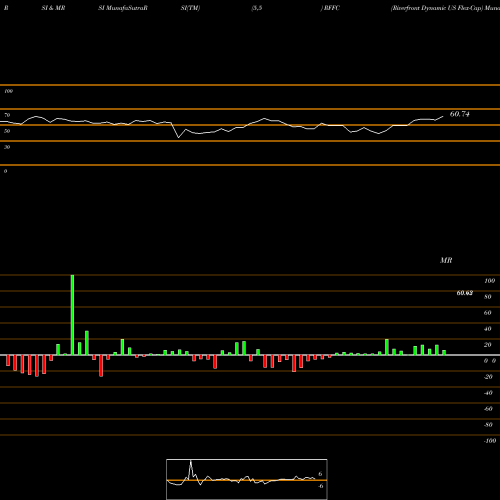Click the RFFC ticker text in header
Image resolution: width=500 pixels, height=500 pixels.
(332, 8)
